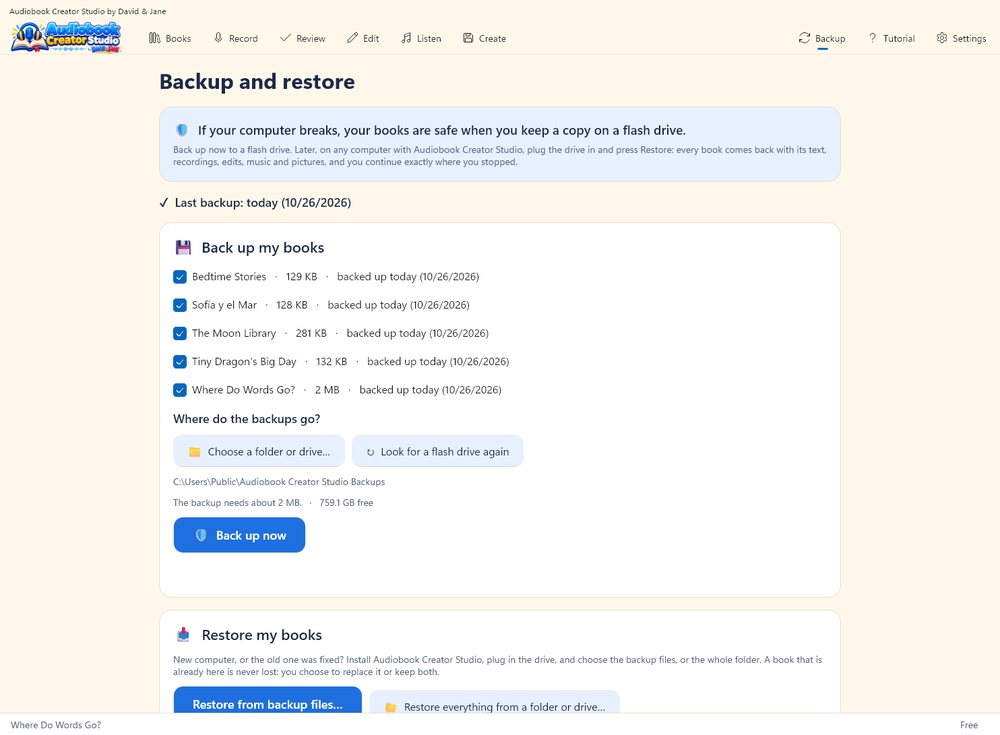Click backed up today text for Tiny Dragon's Big Day

click(x=438, y=362)
